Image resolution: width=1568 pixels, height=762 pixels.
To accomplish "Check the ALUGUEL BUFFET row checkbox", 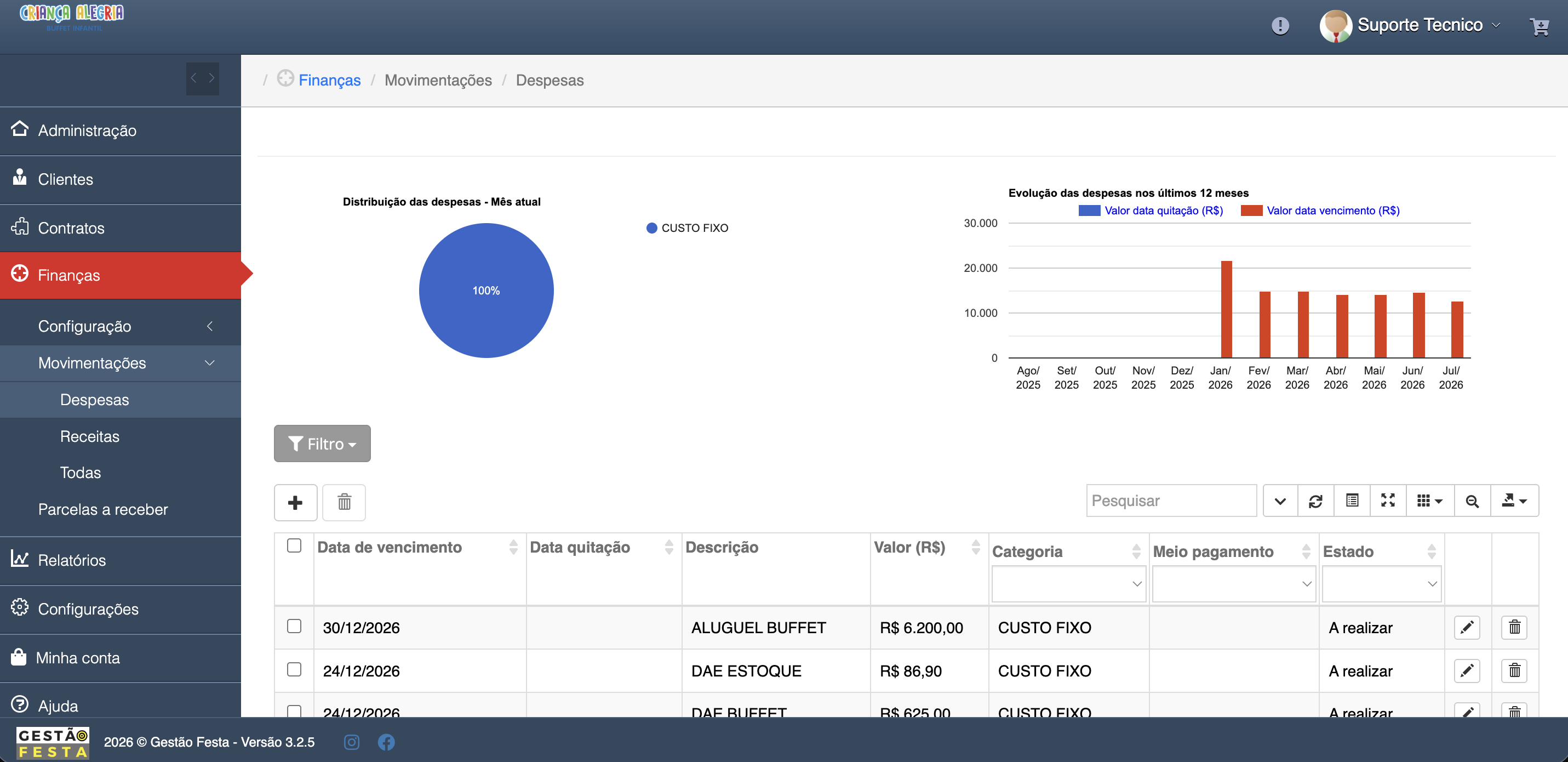I will click(x=294, y=626).
